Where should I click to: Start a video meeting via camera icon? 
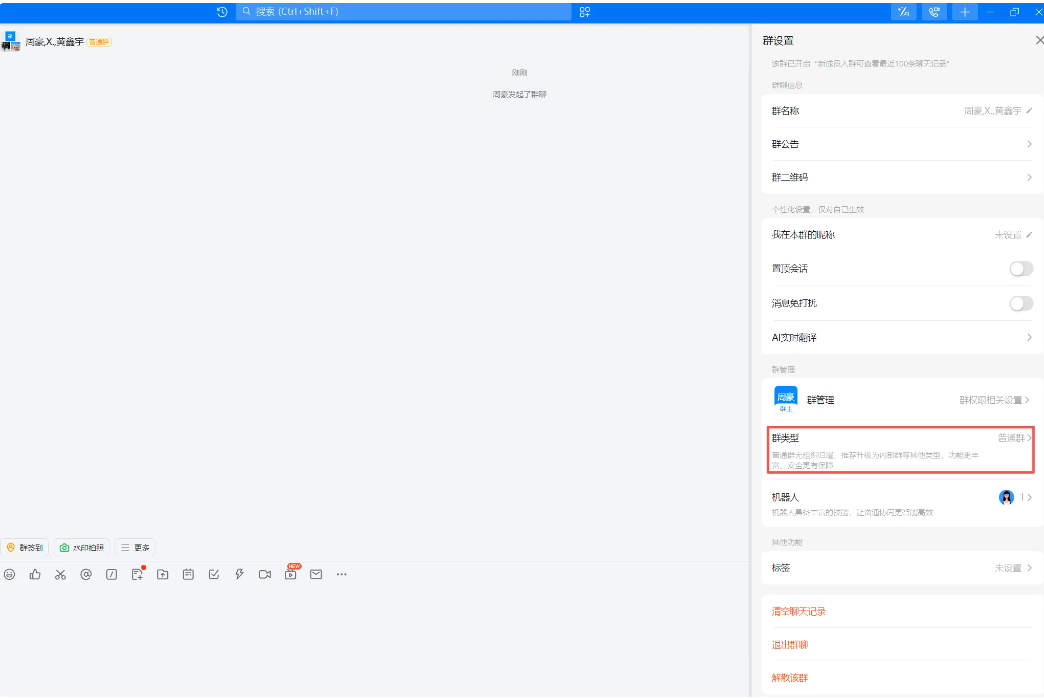pyautogui.click(x=265, y=575)
